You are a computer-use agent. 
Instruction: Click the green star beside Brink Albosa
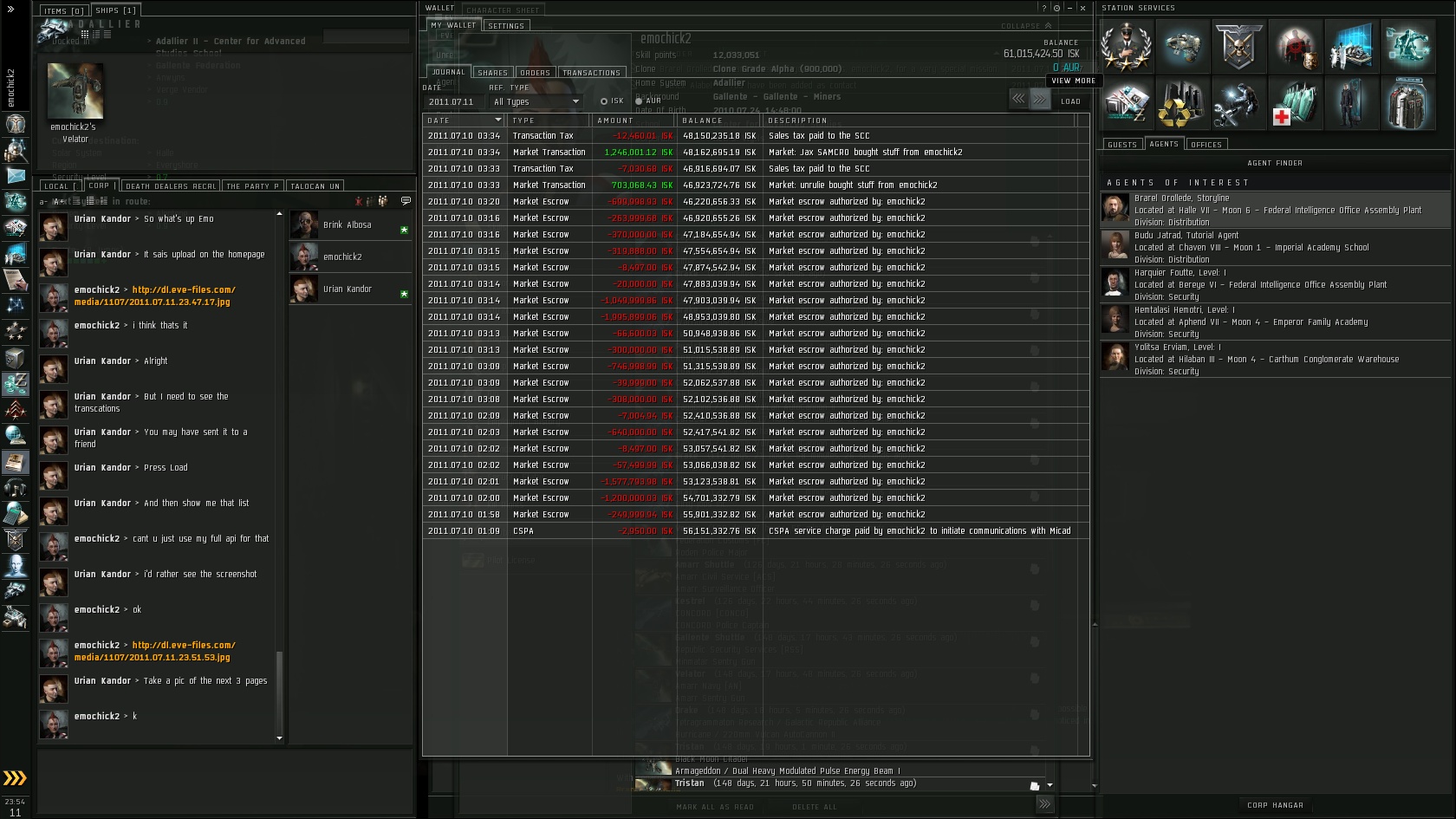[404, 230]
